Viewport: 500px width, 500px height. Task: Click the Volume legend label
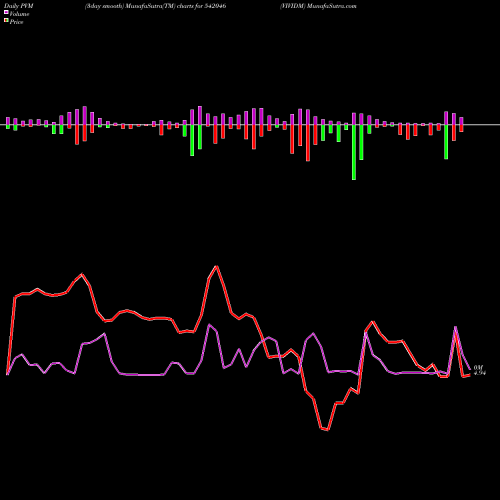coord(19,14)
